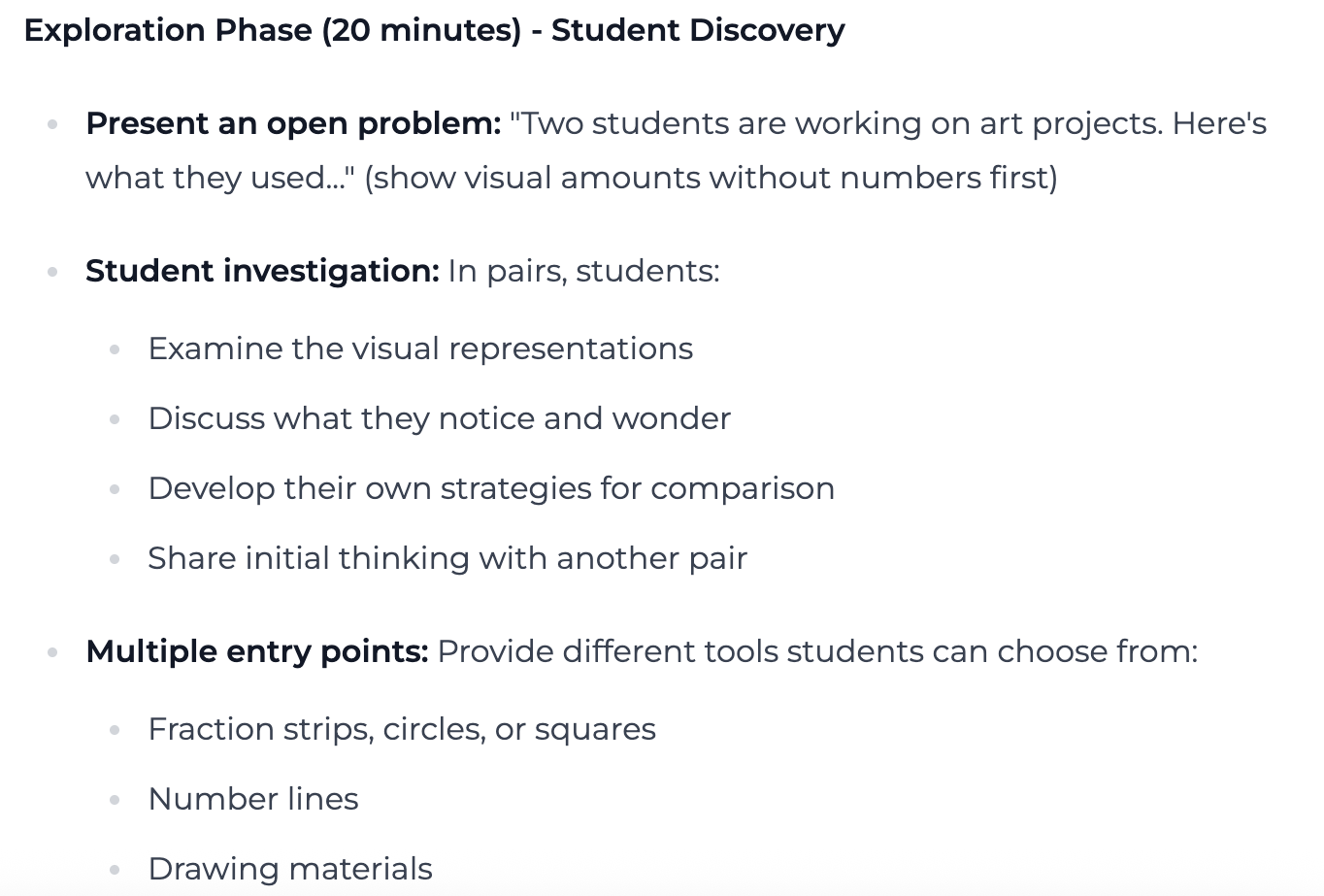Click "Discuss what they notice and wonder"
Screen dimensions: 1324x896
pos(439,418)
